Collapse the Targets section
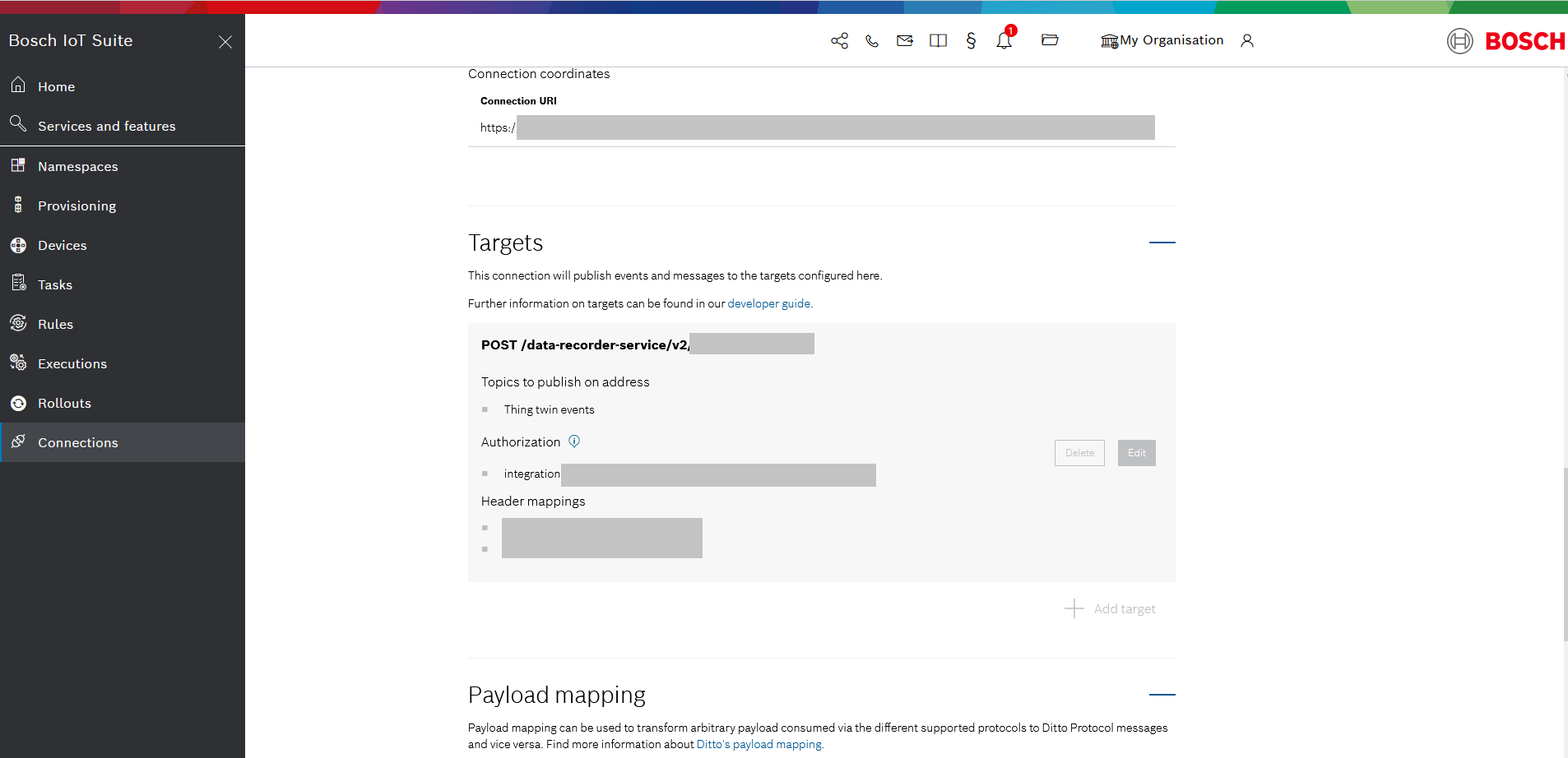This screenshot has width=1568, height=758. tap(1162, 243)
